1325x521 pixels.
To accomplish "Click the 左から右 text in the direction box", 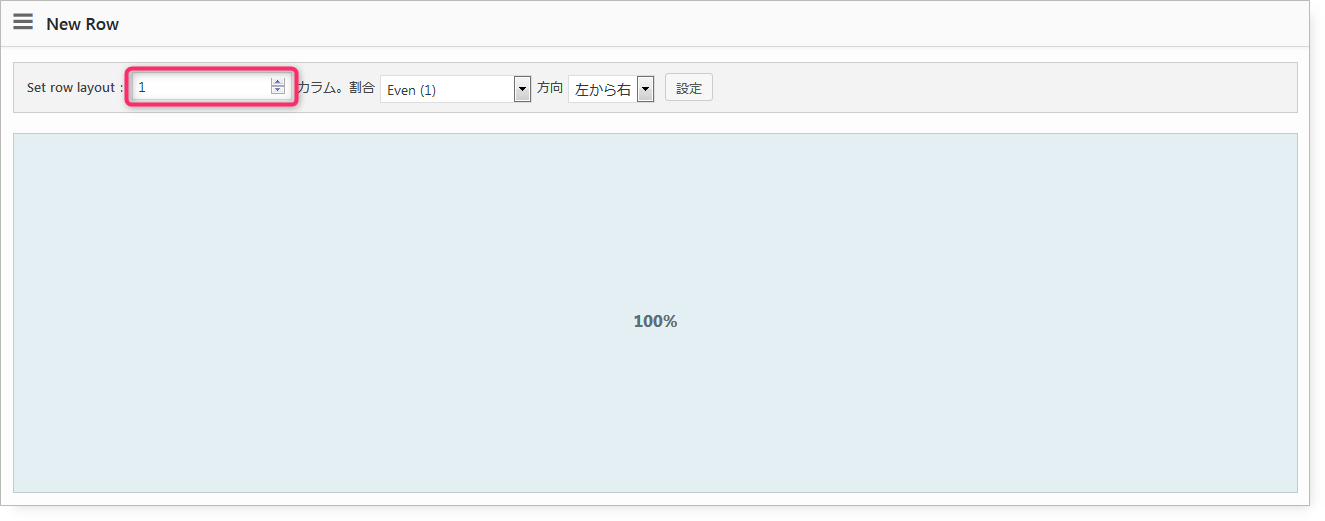I will point(603,90).
